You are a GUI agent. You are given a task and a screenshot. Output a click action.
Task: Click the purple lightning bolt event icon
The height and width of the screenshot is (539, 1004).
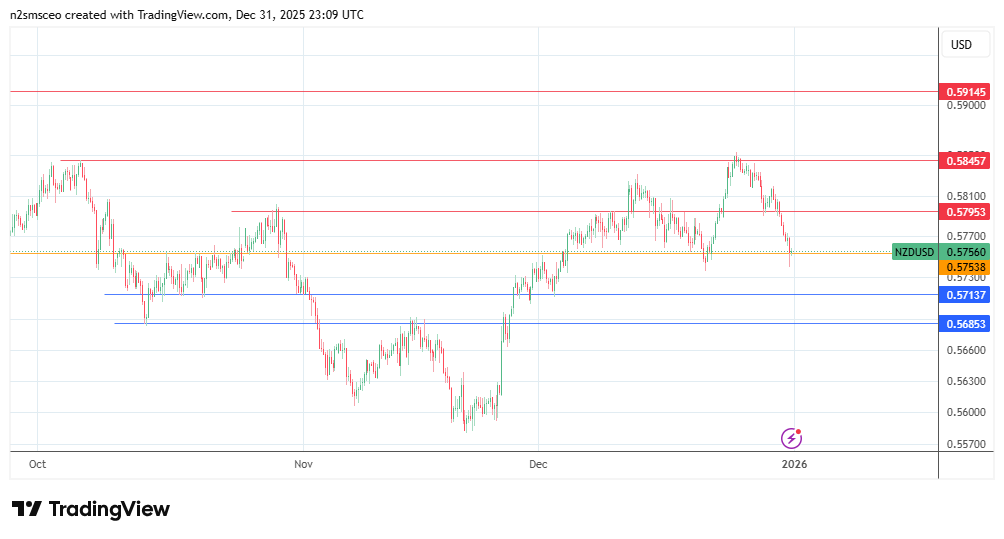coord(791,437)
